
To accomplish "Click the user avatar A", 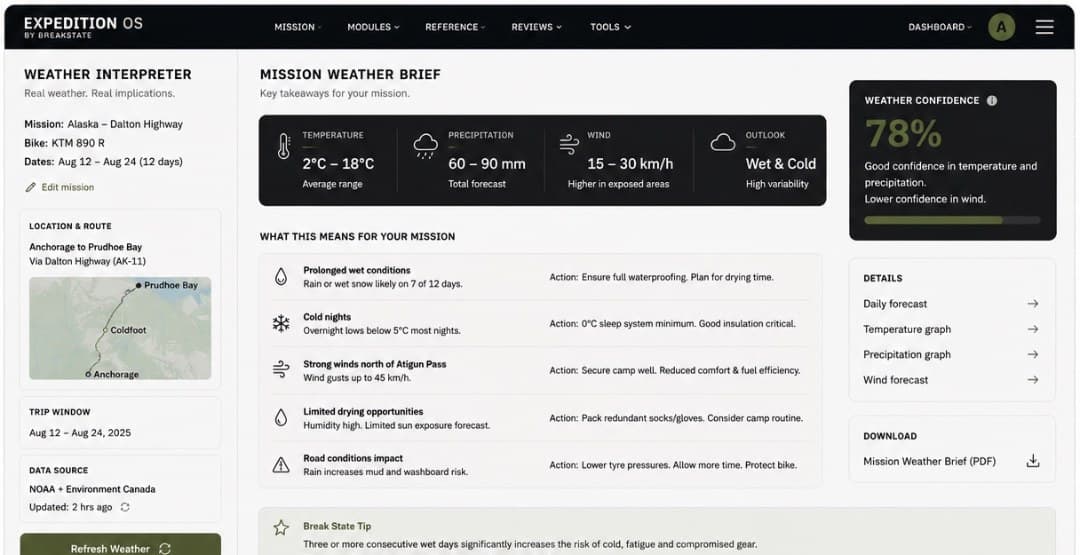I will [1001, 27].
